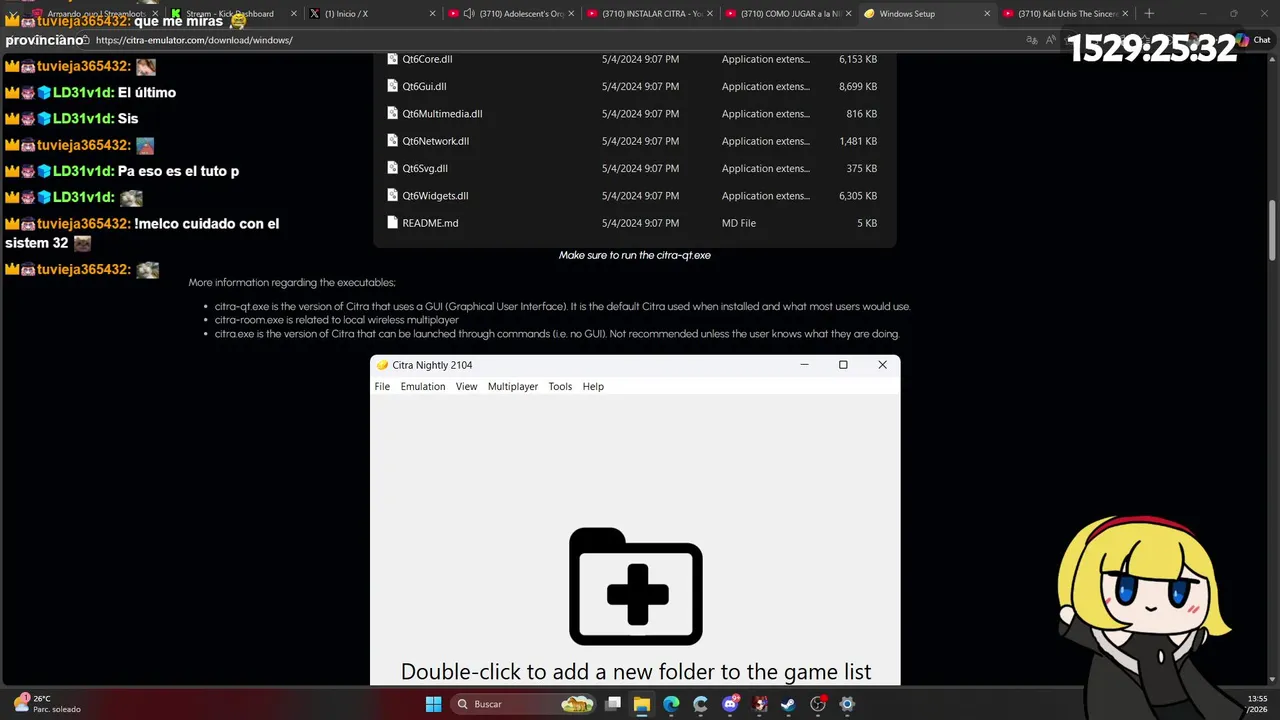Screen dimensions: 1280x720
Task: Click the Citra lemon icon in the title bar
Action: point(382,365)
